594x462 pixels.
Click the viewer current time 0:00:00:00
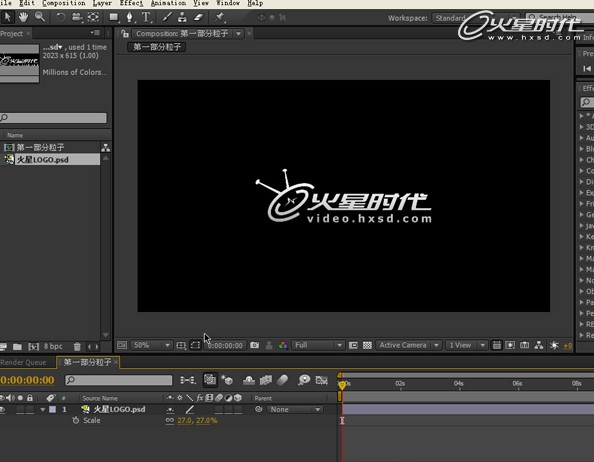pos(225,345)
